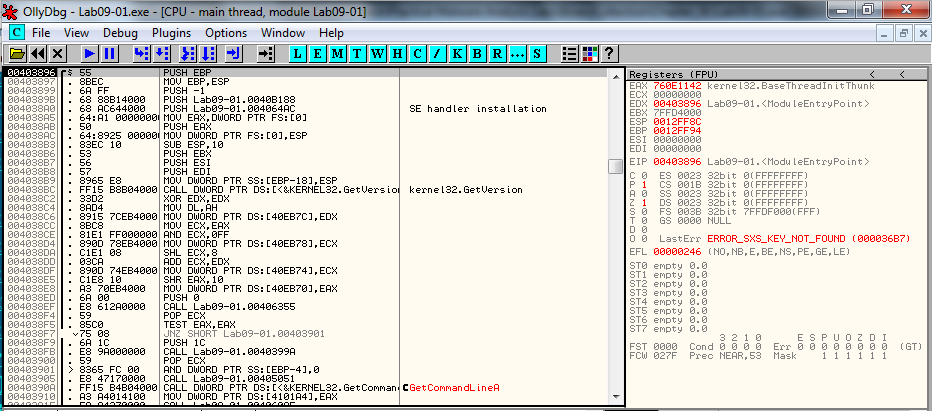Screen dimensions: 932x411
Task: Run the program with the play icon
Action: click(x=90, y=54)
